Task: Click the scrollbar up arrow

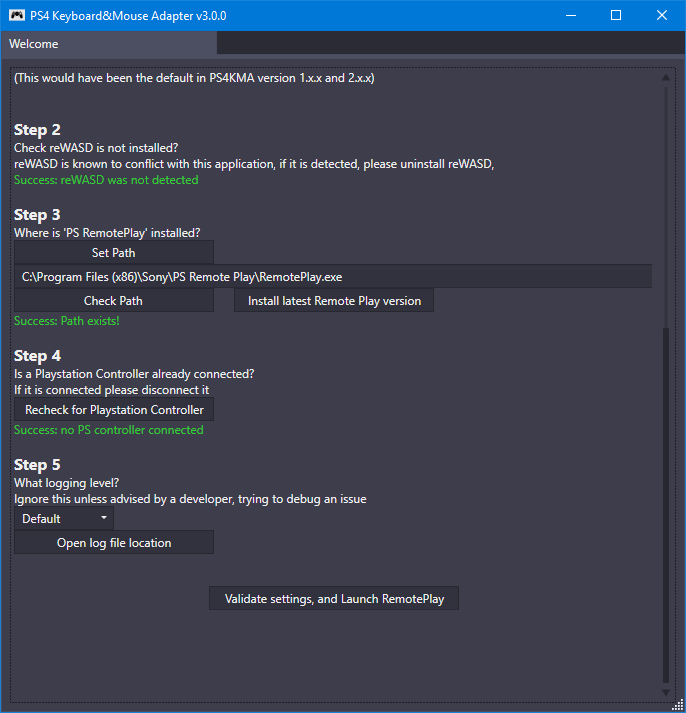Action: [x=666, y=78]
